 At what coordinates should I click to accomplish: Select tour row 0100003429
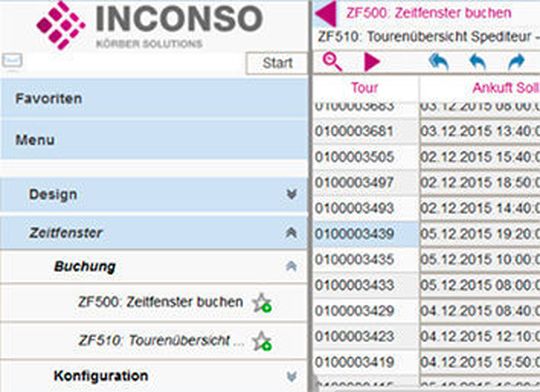(365, 311)
